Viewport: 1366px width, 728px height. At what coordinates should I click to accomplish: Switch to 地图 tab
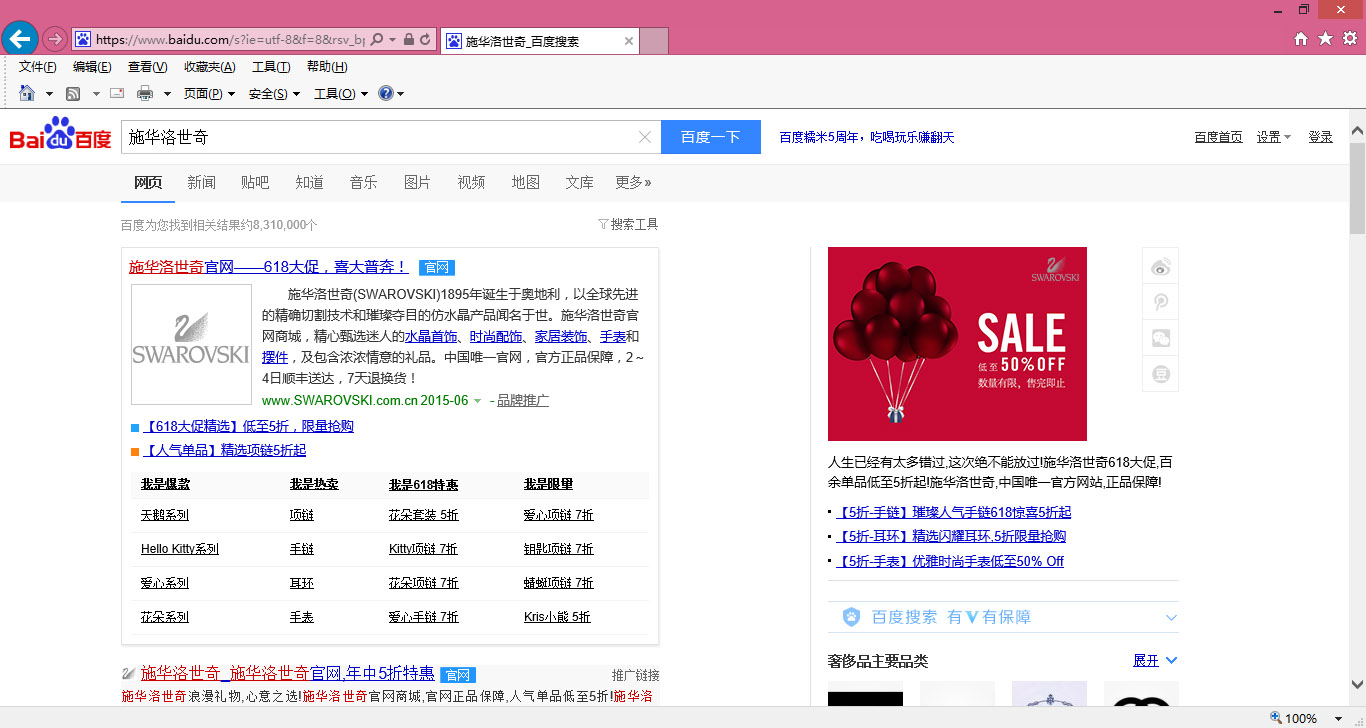point(525,182)
